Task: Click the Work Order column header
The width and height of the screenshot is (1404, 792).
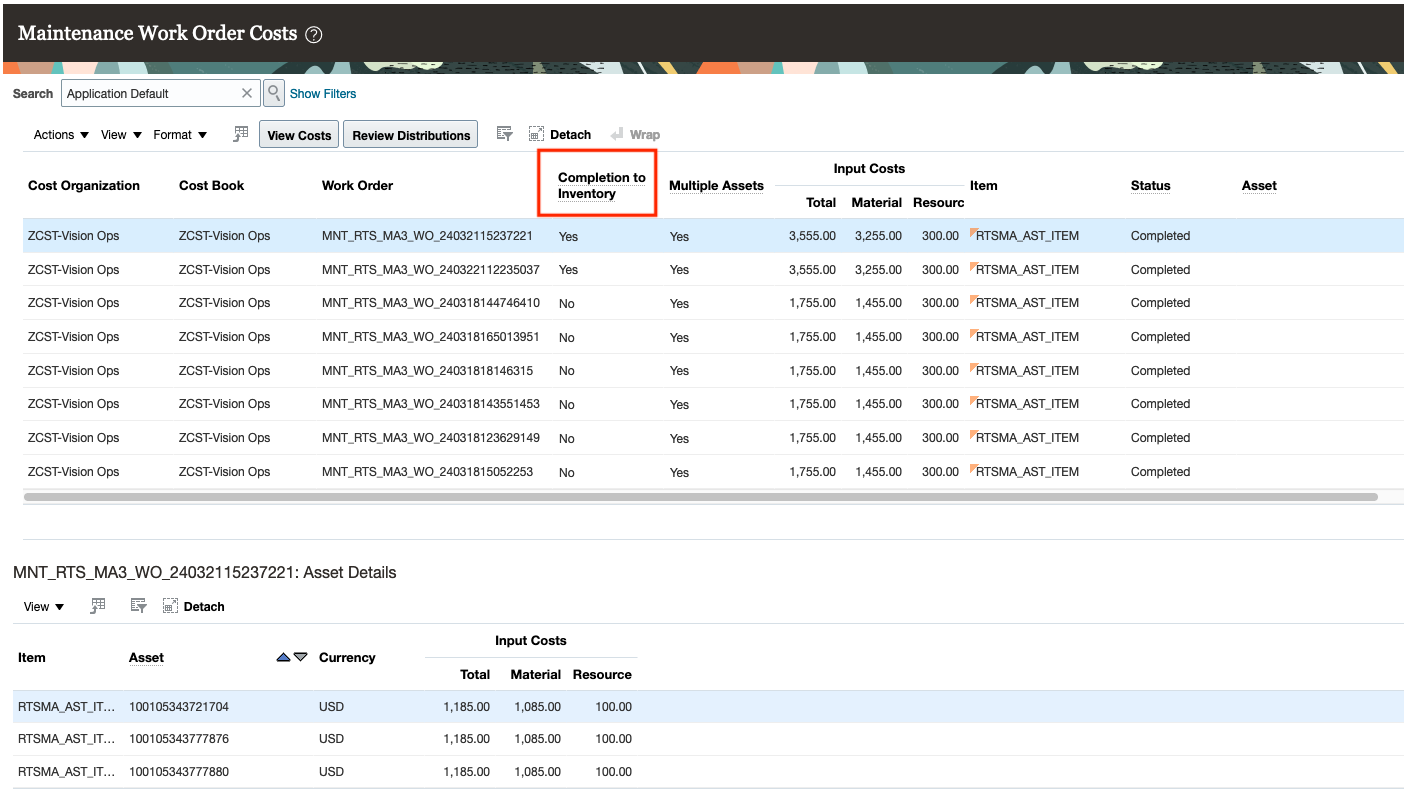Action: (357, 185)
